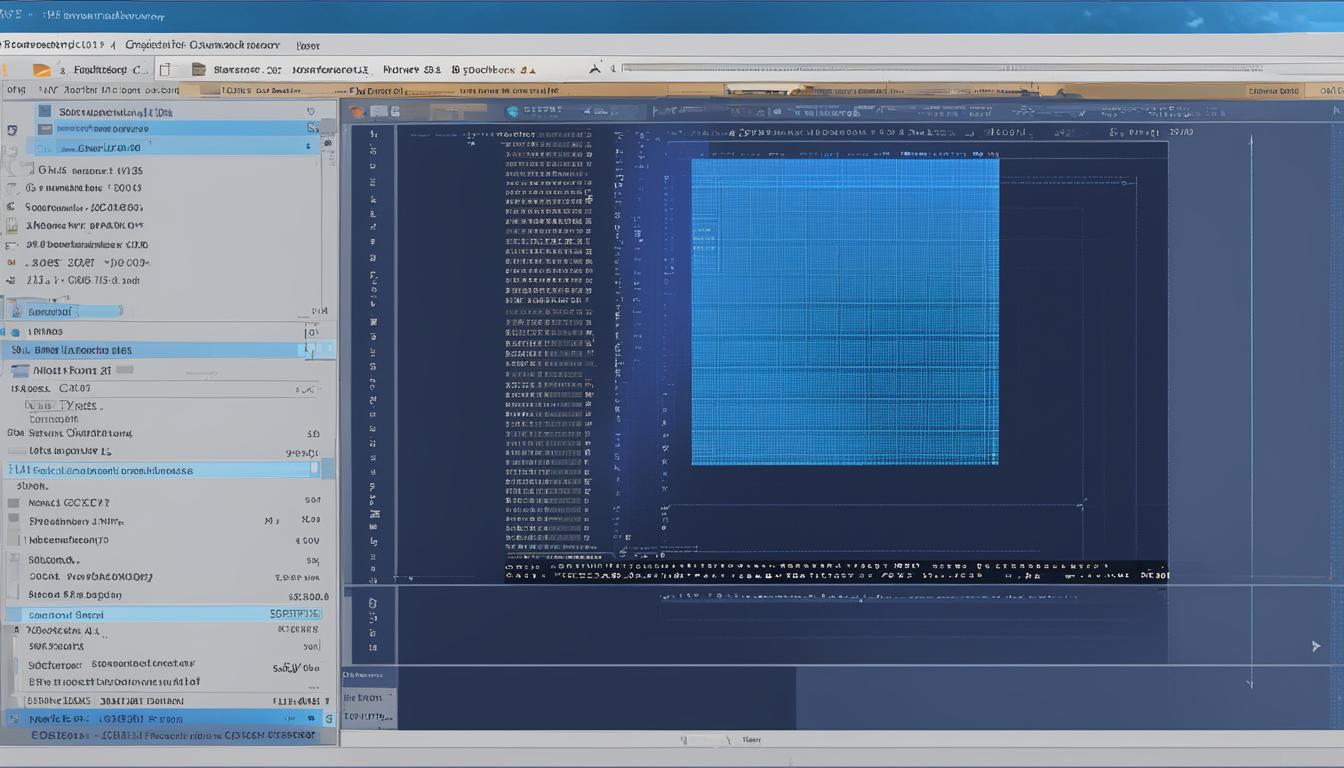Click the white play arrow at canvas right edge
Viewport: 1344px width, 768px height.
(x=1316, y=646)
